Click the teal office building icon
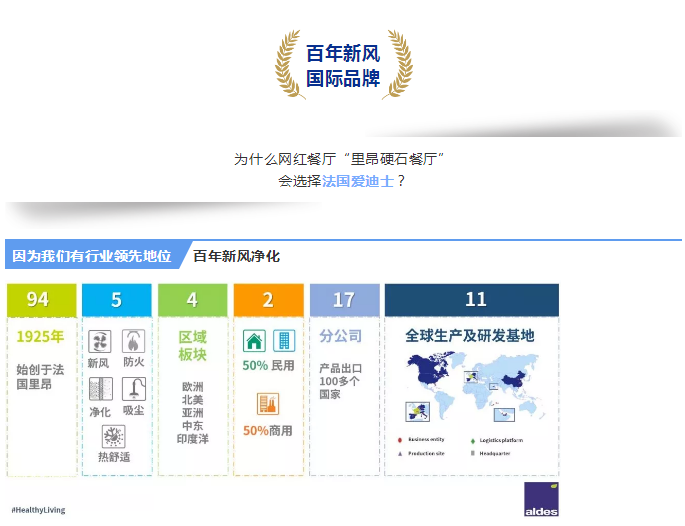The image size is (685, 526). pos(284,341)
